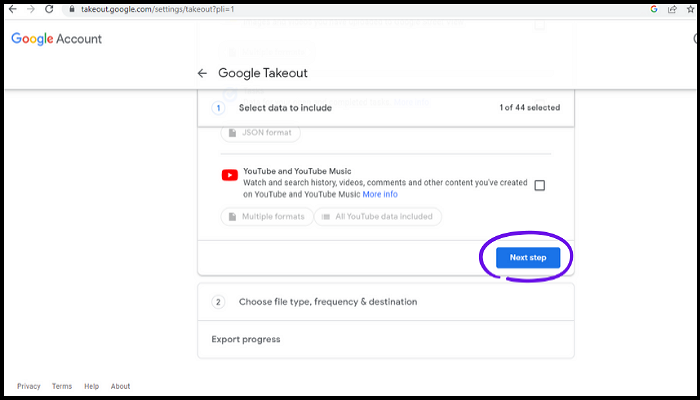Click the address bar padlock icon
Screen dimensions: 700x400
[x=72, y=8]
